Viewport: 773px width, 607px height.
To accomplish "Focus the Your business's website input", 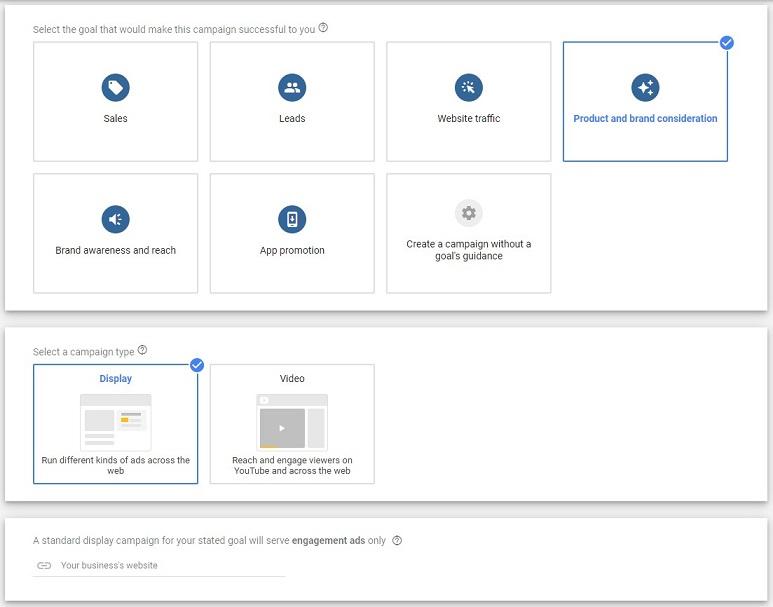I will [x=159, y=565].
